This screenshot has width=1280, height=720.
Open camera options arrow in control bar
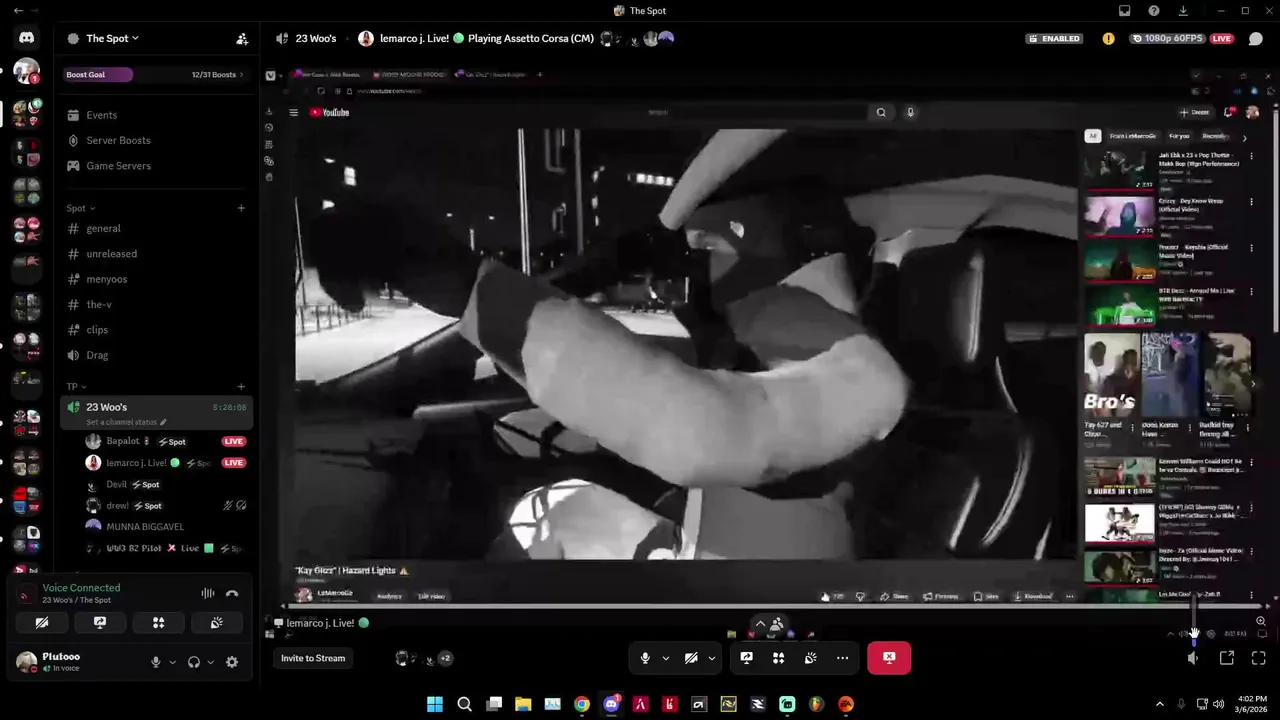711,658
